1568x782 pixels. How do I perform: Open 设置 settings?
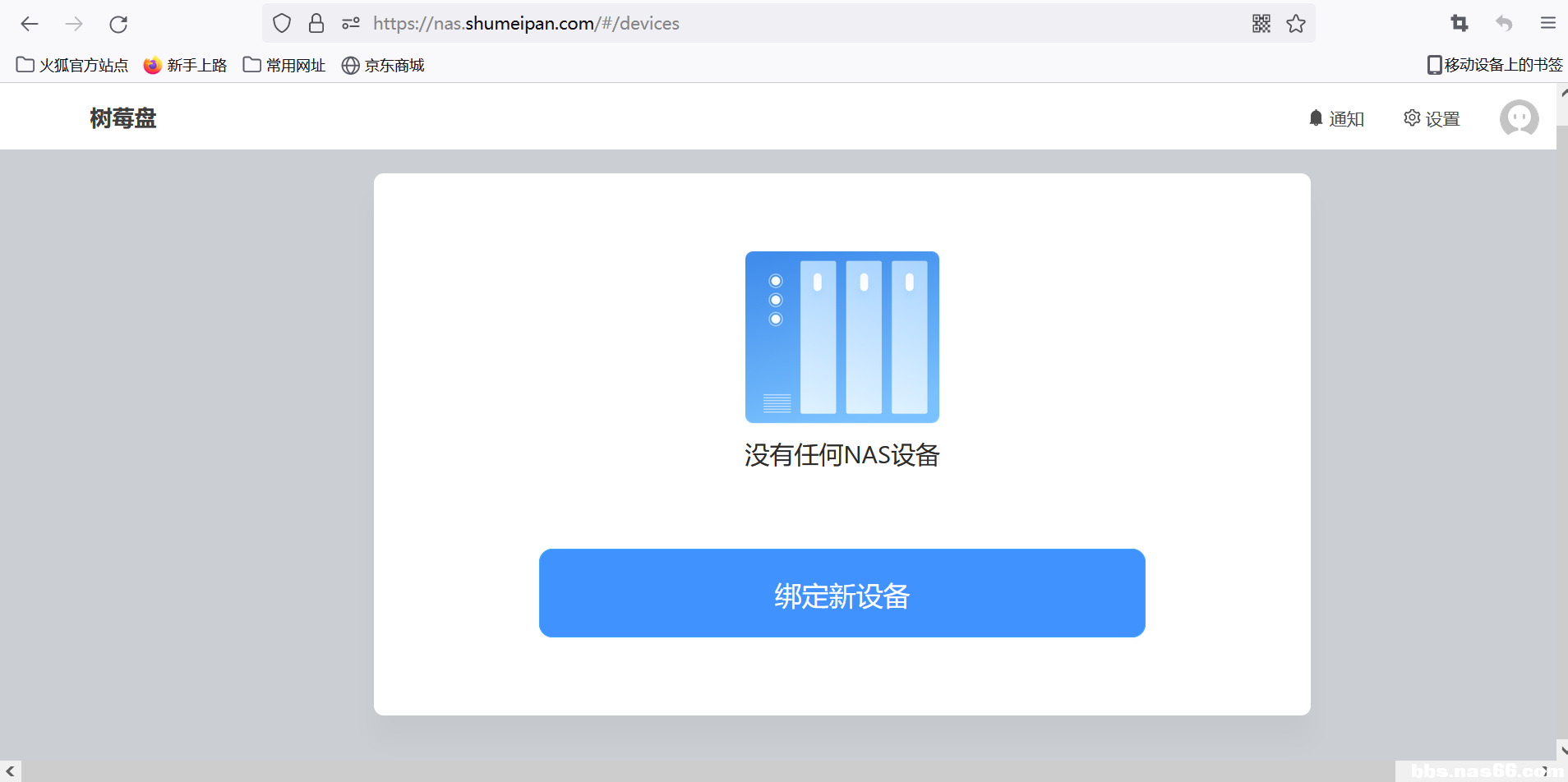click(1432, 119)
